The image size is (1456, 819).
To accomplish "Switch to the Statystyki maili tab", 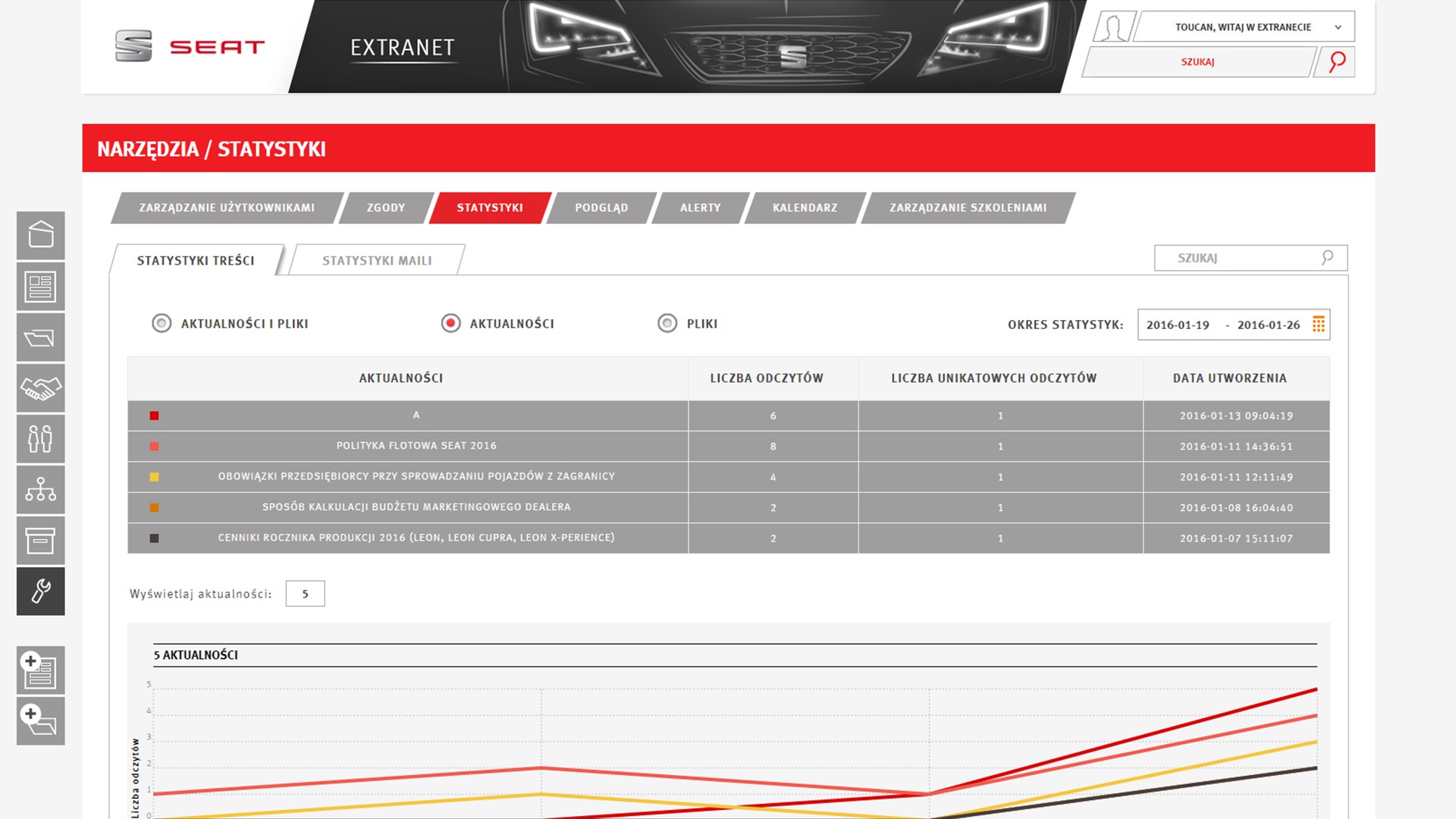I will 377,260.
